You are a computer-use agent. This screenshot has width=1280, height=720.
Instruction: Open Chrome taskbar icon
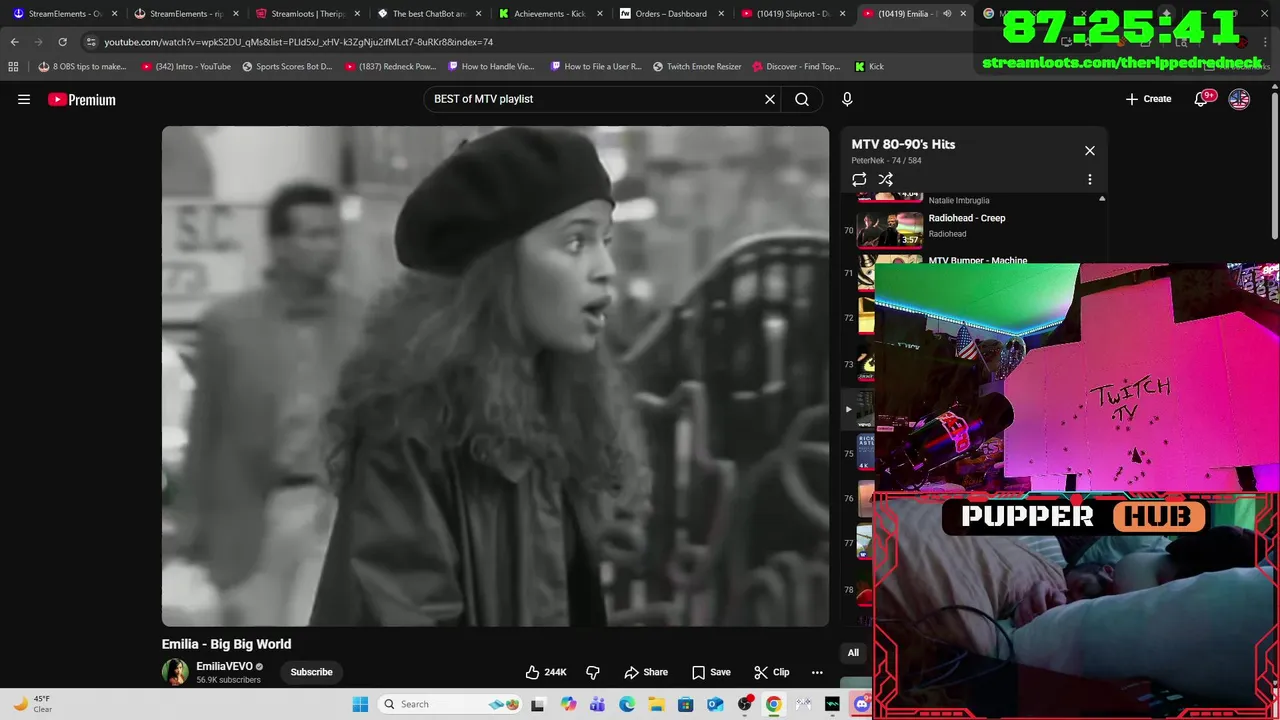[x=773, y=704]
